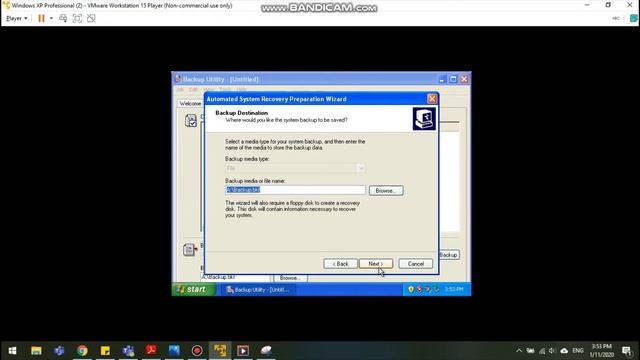This screenshot has width=640, height=360.
Task: Cancel the Automated System Recovery wizard
Action: point(416,264)
